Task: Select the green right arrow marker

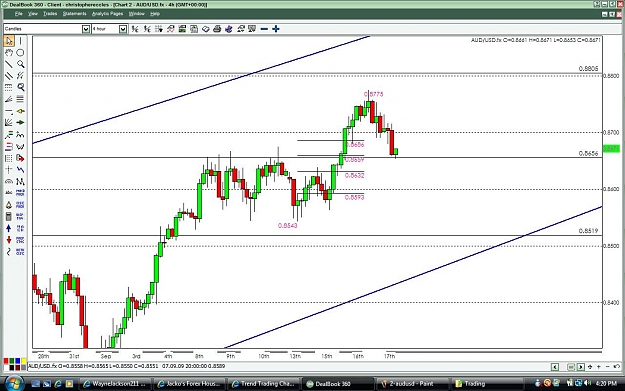Action: (x=20, y=123)
